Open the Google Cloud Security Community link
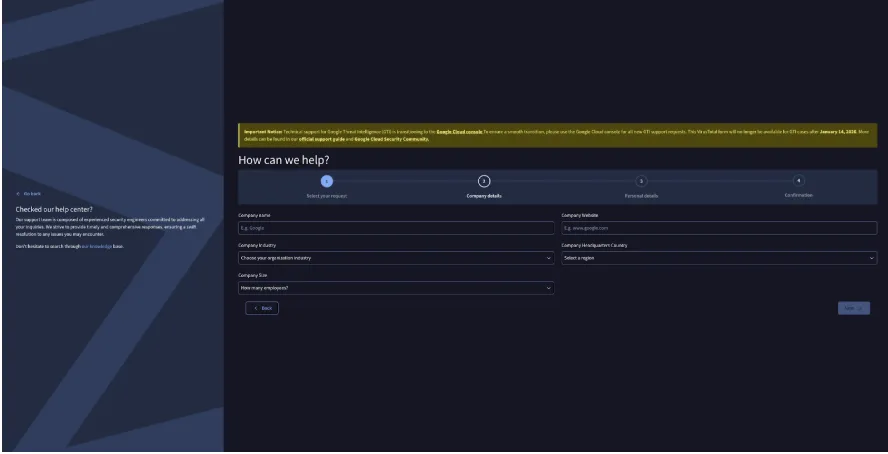 pyautogui.click(x=391, y=139)
